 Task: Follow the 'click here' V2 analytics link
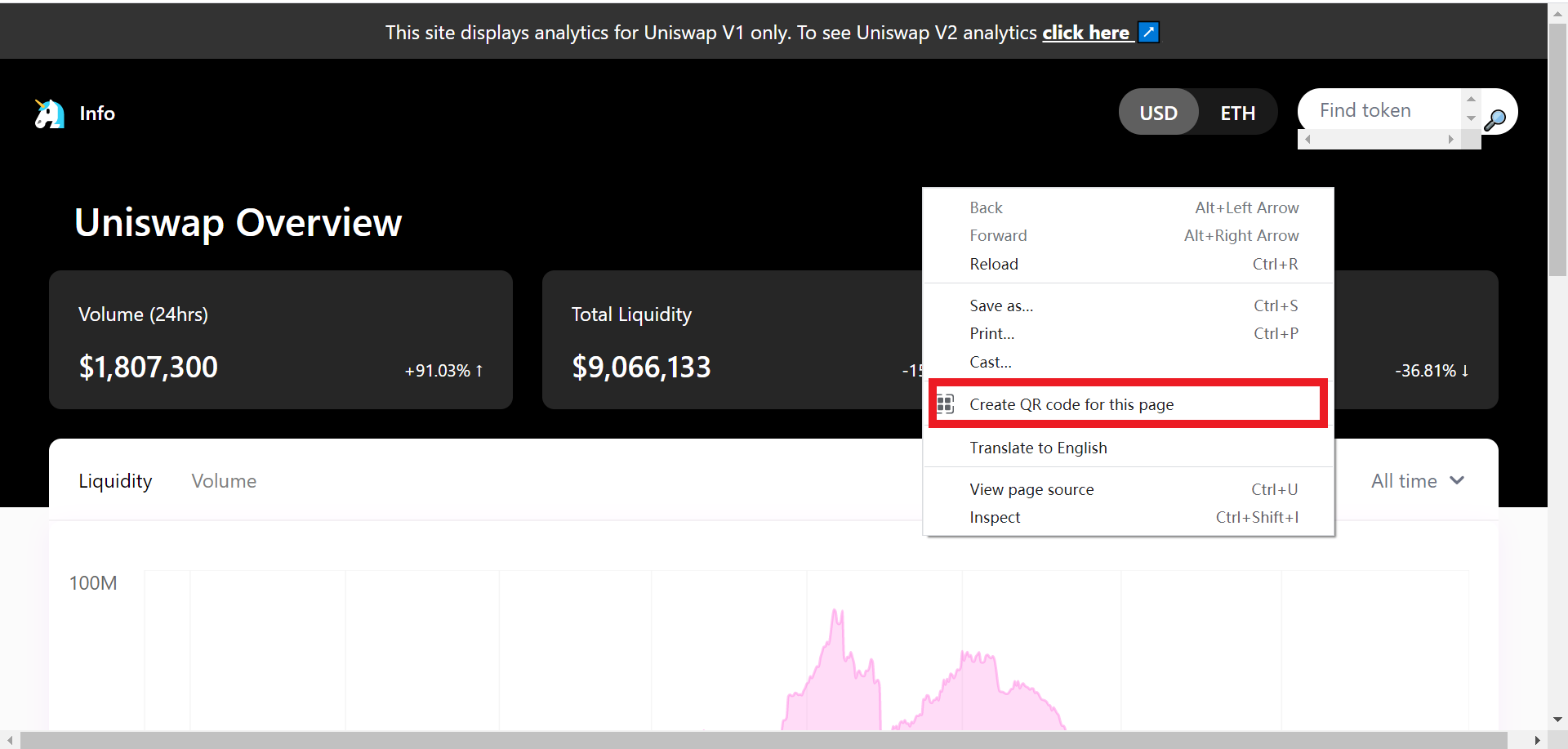[1085, 33]
